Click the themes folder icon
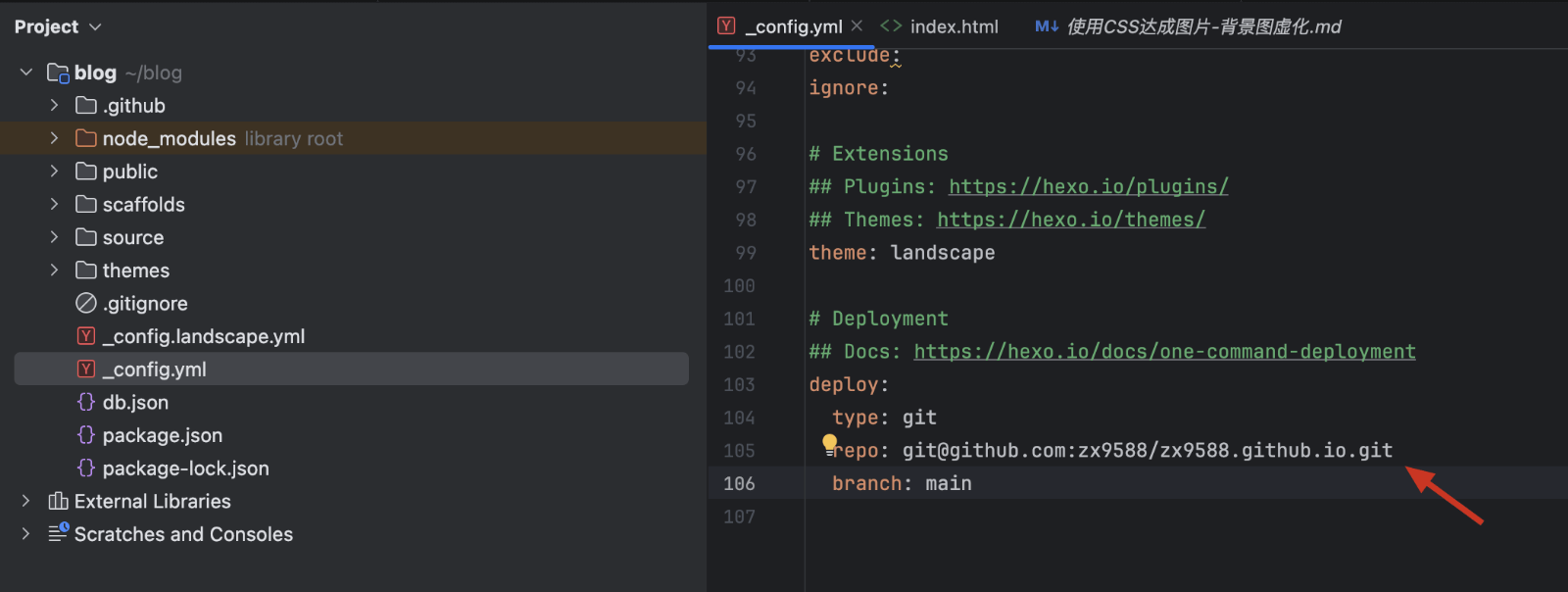Image resolution: width=1568 pixels, height=592 pixels. point(86,270)
